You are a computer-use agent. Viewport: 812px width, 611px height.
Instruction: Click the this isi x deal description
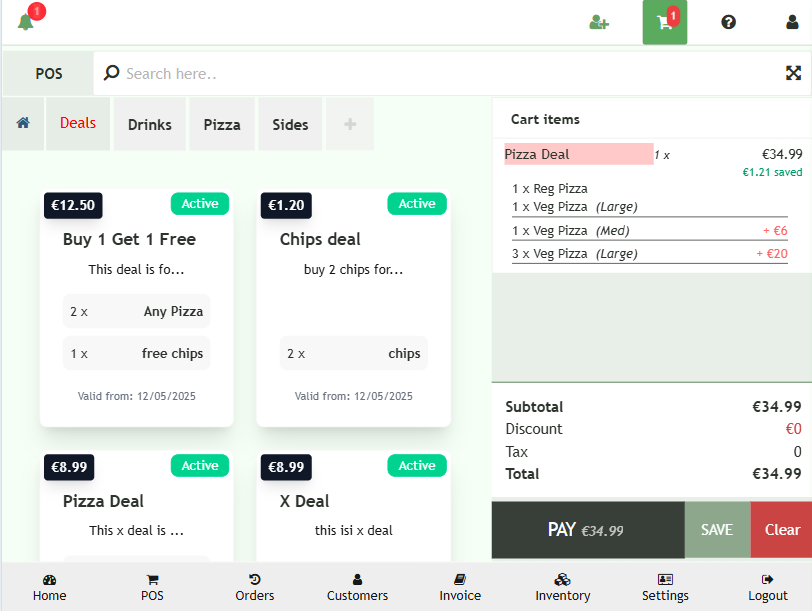pos(354,530)
